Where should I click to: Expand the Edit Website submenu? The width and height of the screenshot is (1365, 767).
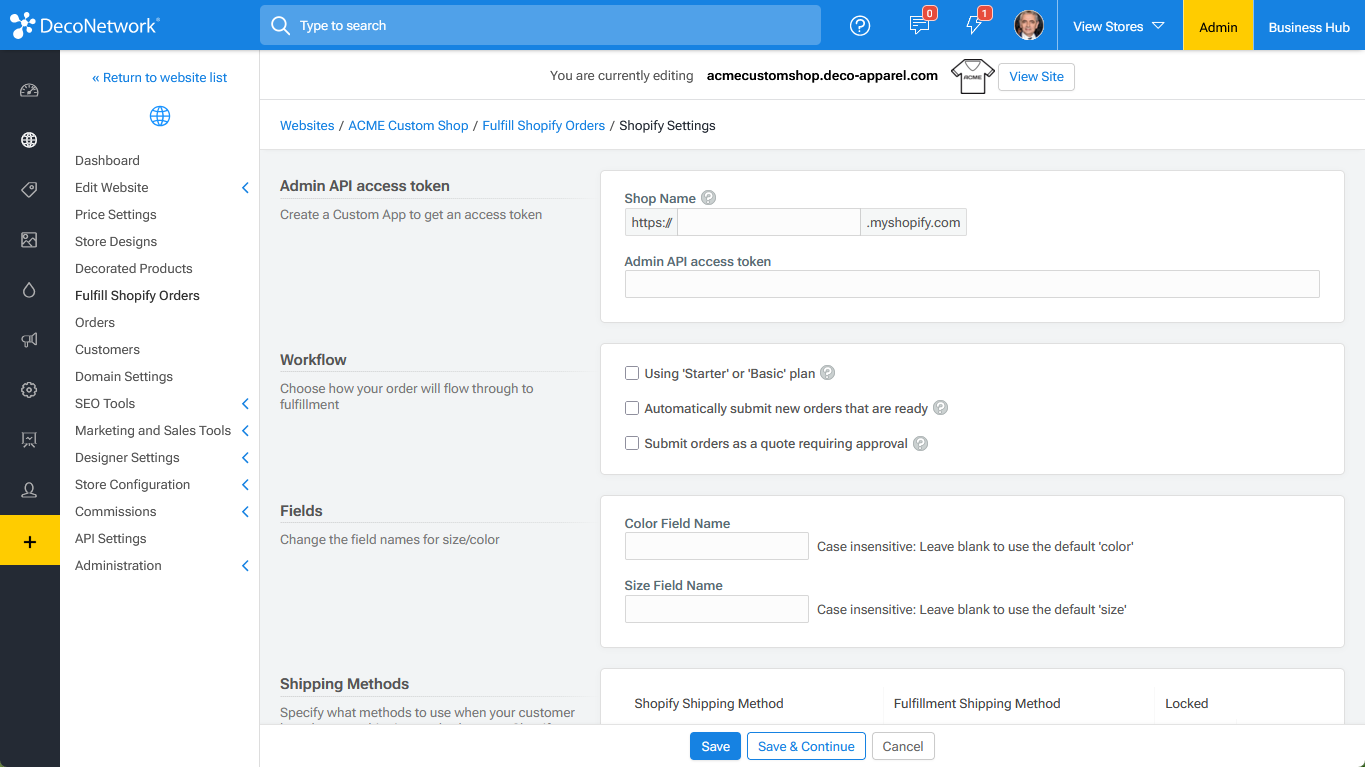click(x=245, y=188)
